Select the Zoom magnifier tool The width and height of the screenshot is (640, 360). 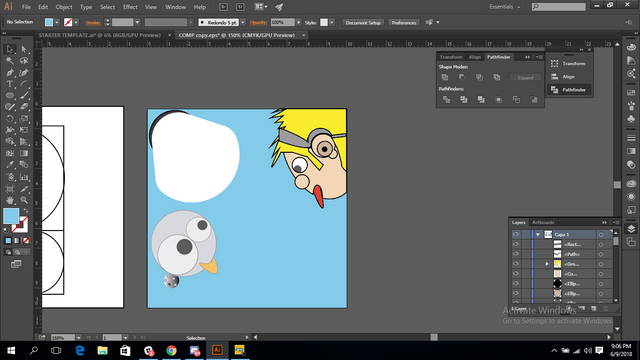(x=24, y=200)
